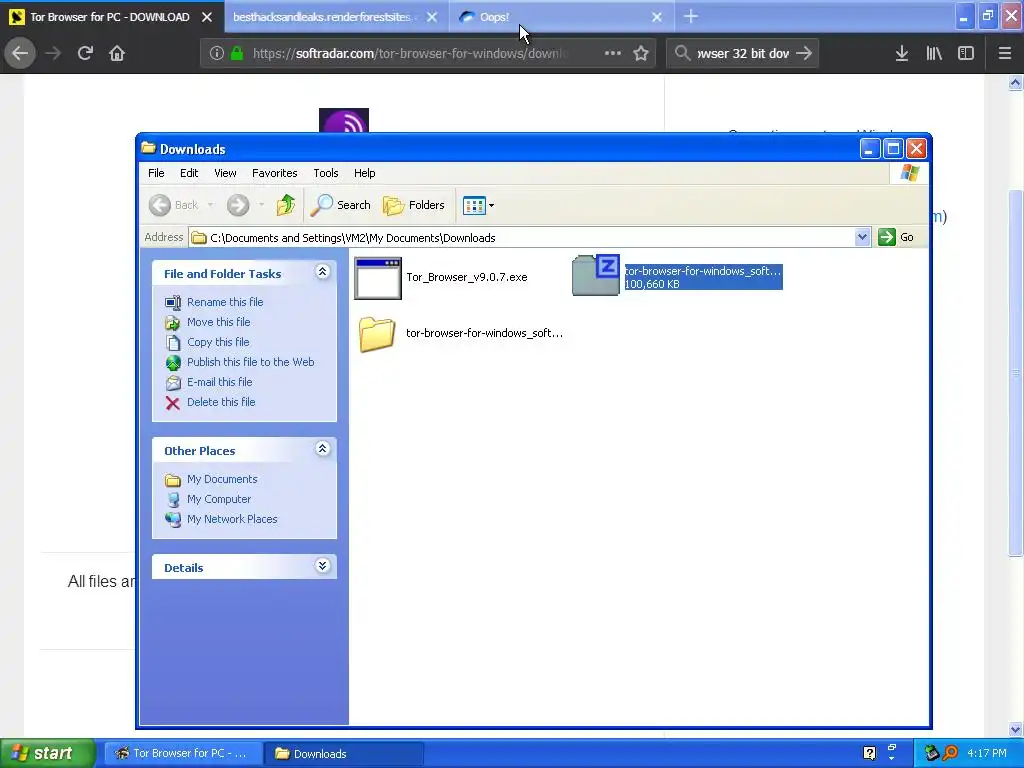Viewport: 1024px width, 768px height.
Task: Open the View menu in Downloads window
Action: click(225, 173)
